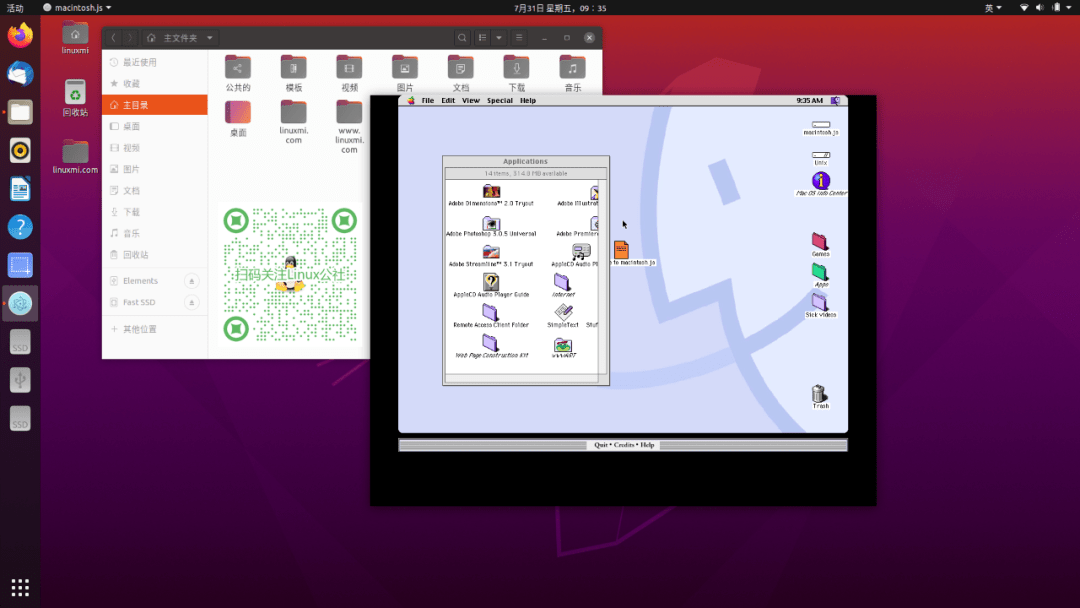Select the Sick videos folder
1080x608 pixels.
click(820, 305)
